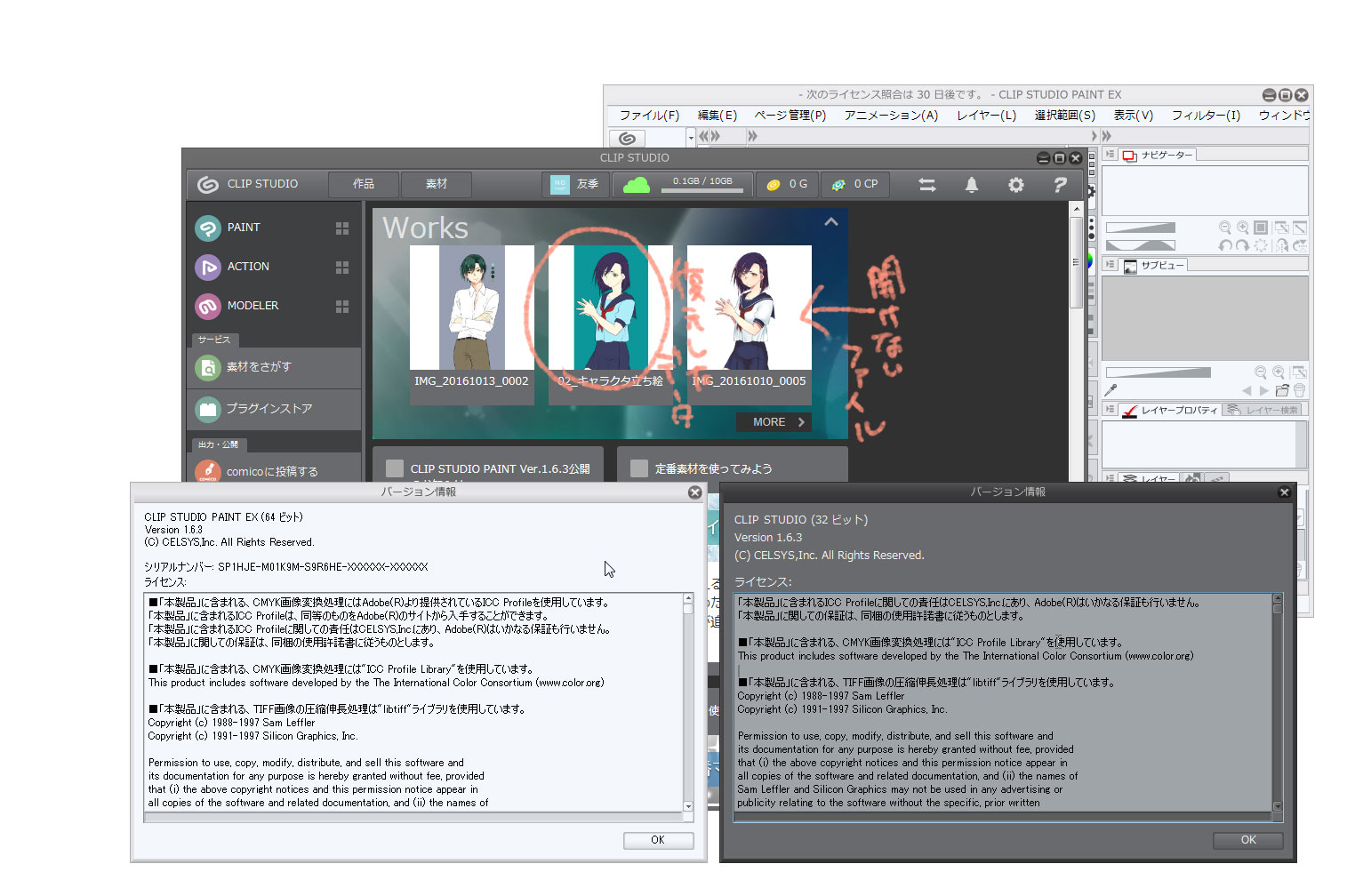Open the アニメーション(A) menu

(891, 116)
